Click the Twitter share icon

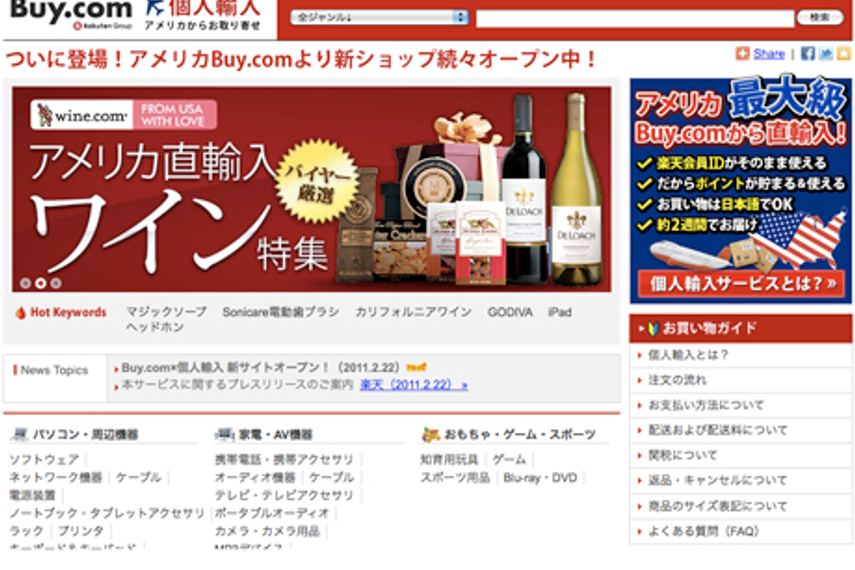(x=826, y=53)
